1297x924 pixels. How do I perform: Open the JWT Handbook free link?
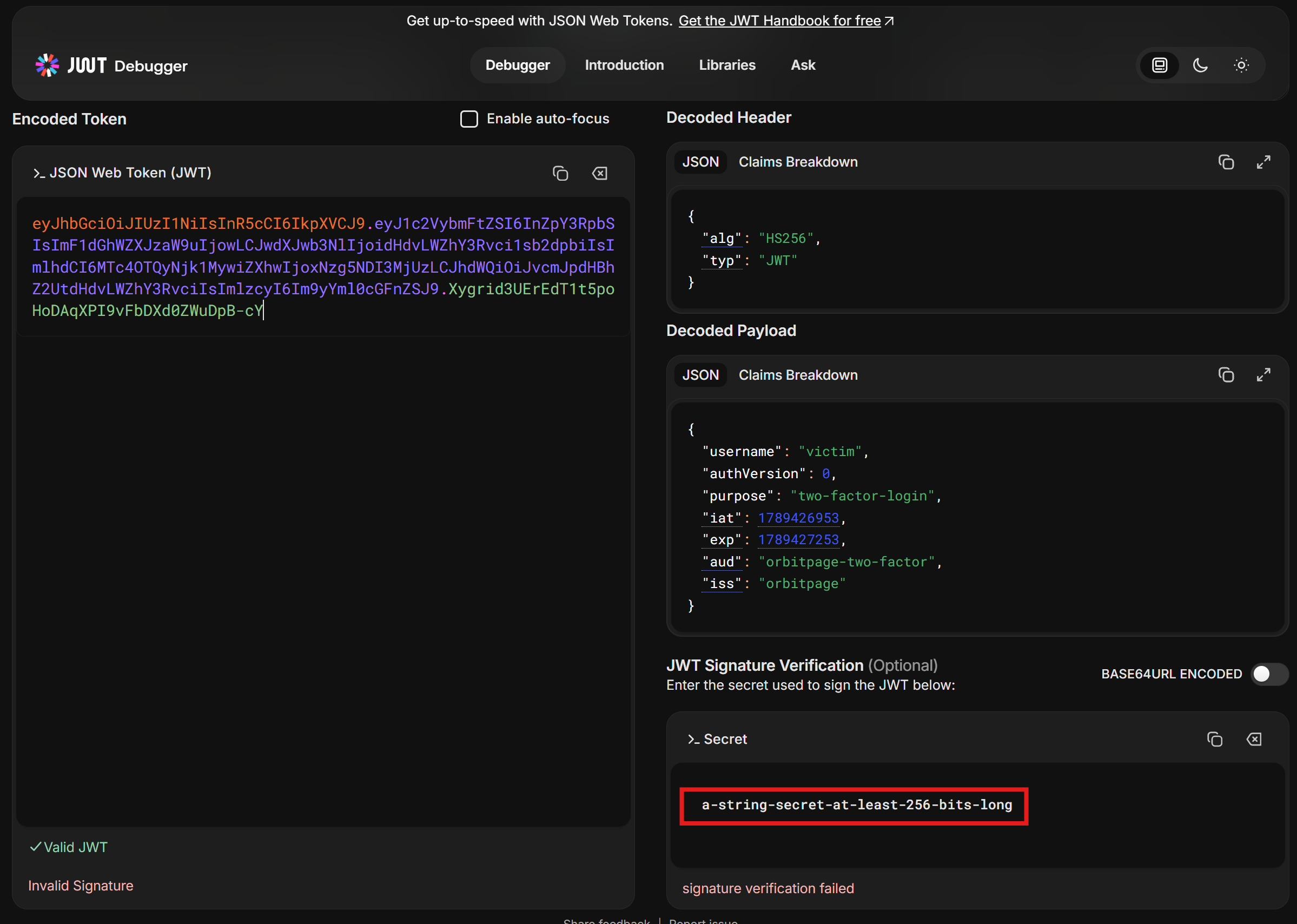coord(785,21)
